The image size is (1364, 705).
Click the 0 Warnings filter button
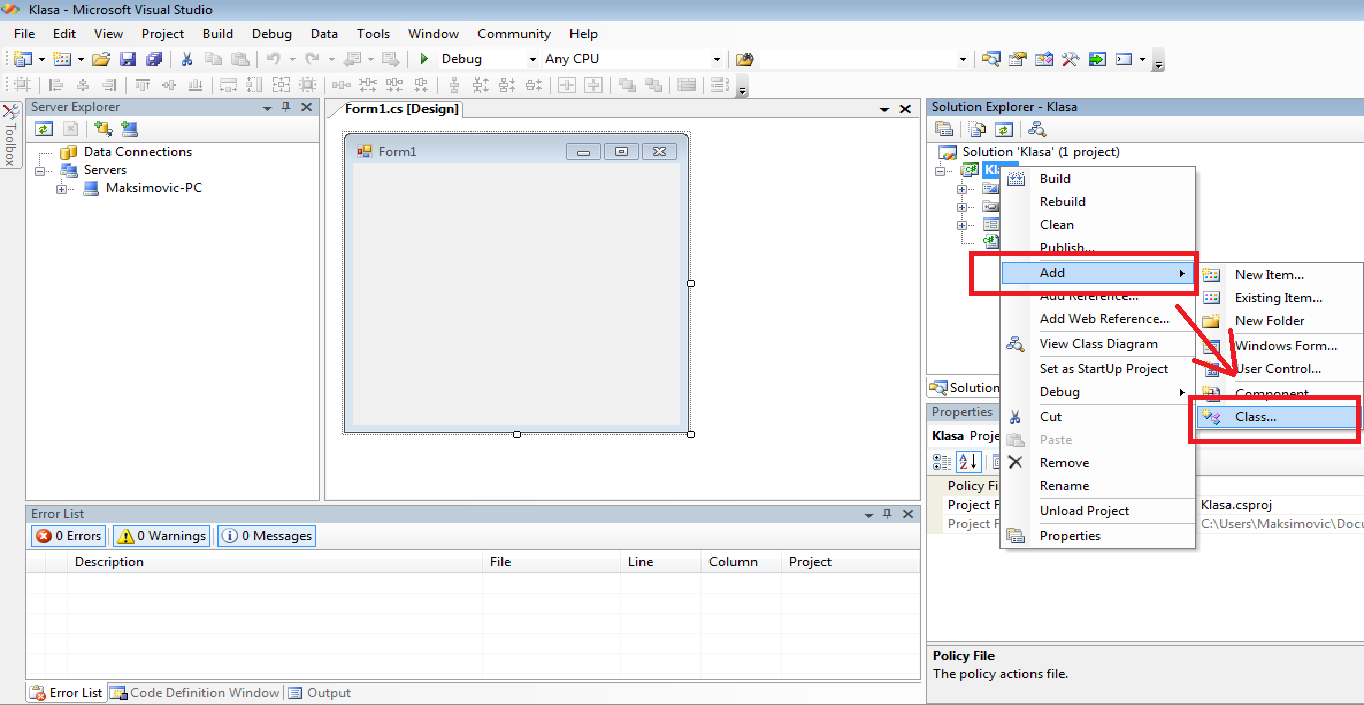pos(162,536)
